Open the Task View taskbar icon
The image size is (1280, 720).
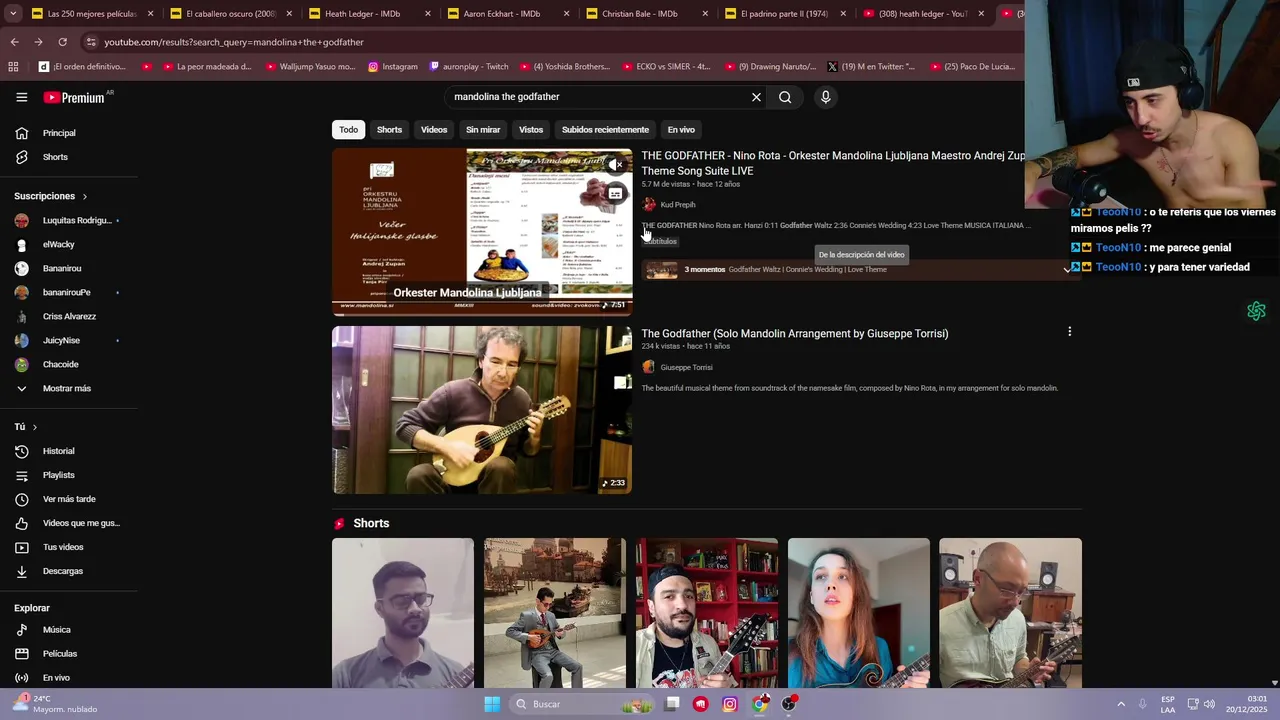(x=672, y=704)
